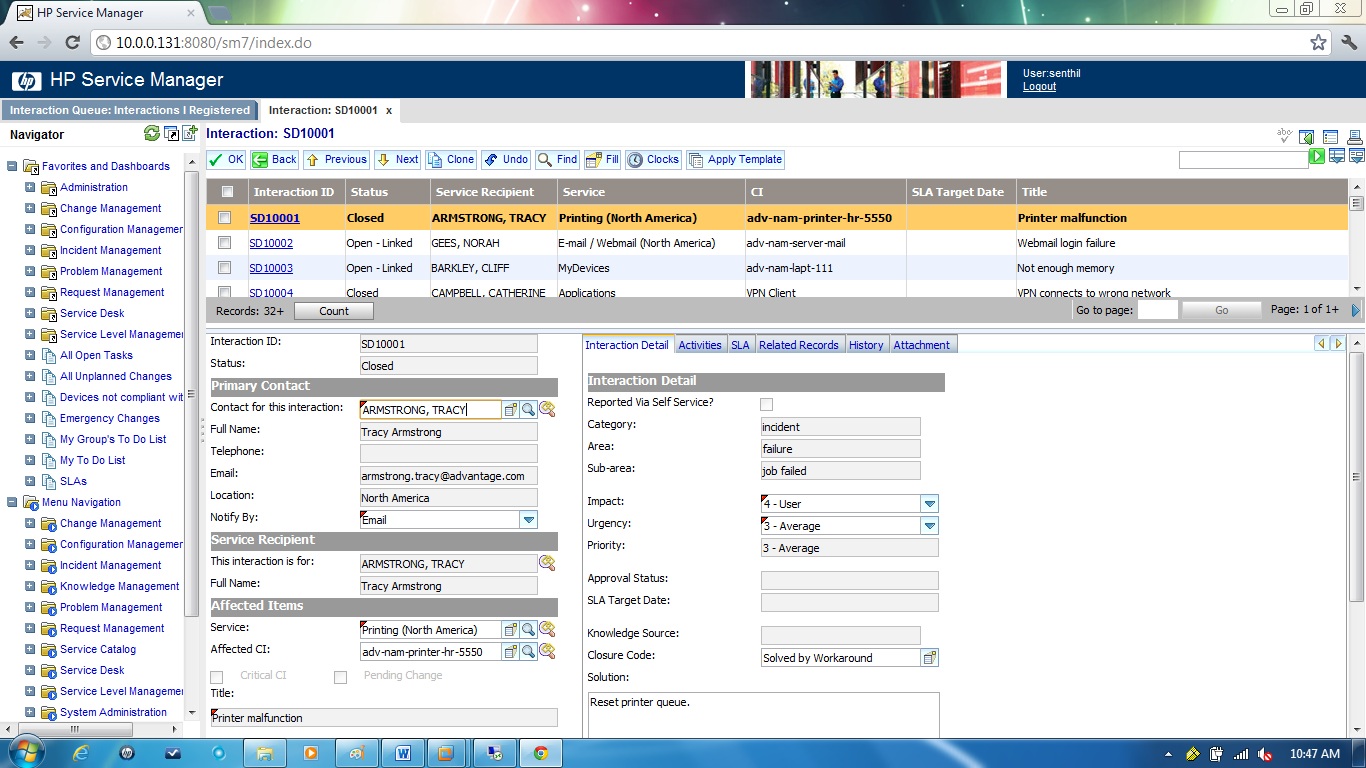
Task: Open the History tab
Action: [x=866, y=344]
